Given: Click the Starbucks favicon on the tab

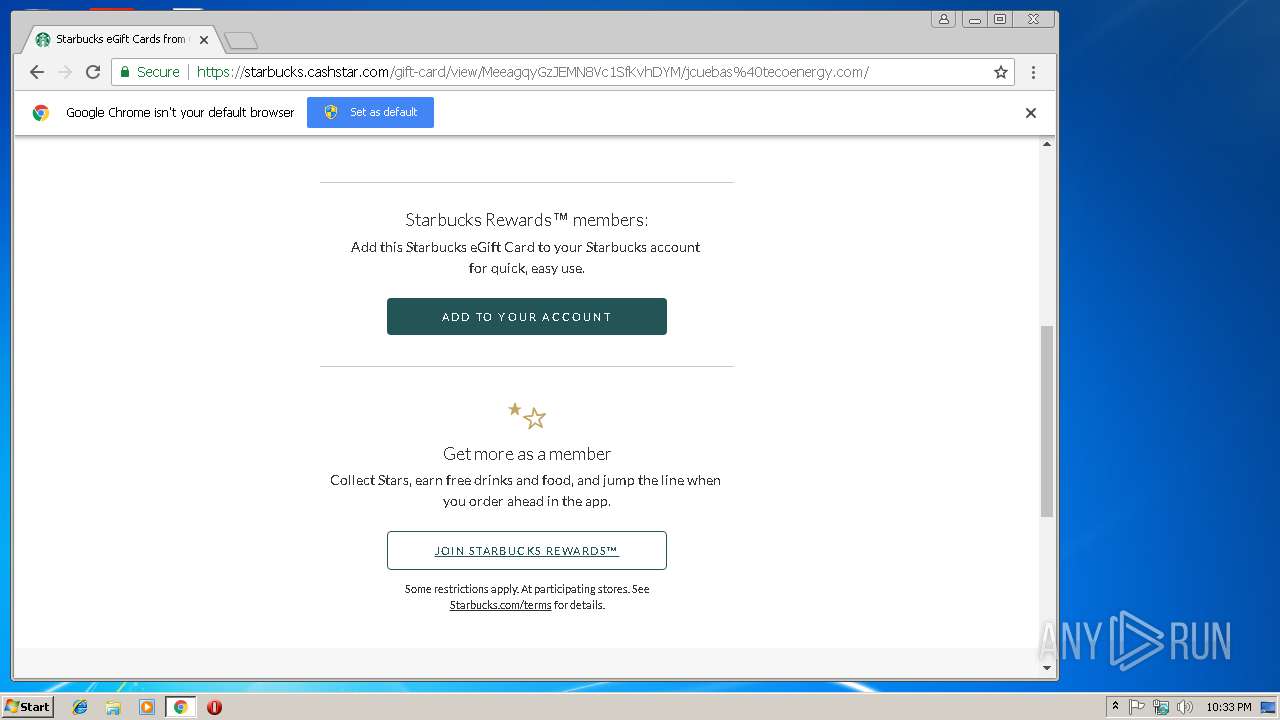Looking at the screenshot, I should tap(42, 39).
